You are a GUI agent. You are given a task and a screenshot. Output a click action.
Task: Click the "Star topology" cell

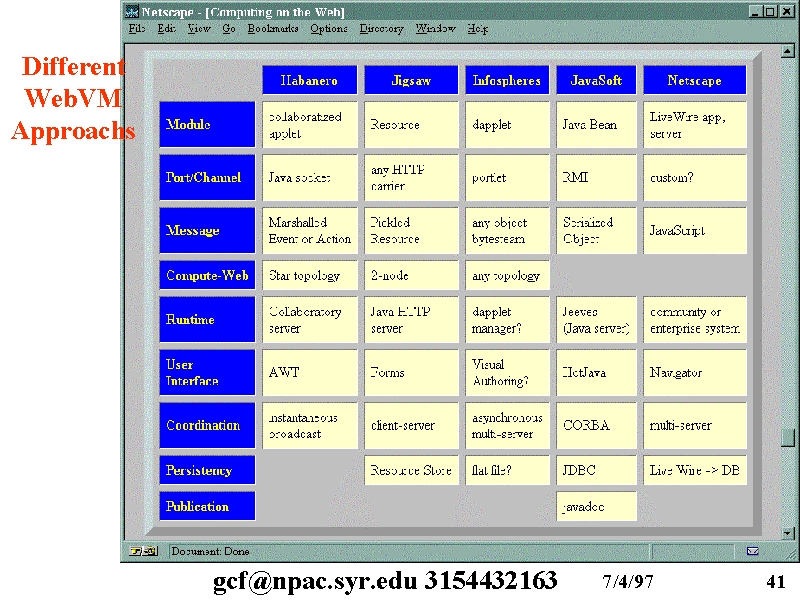310,276
